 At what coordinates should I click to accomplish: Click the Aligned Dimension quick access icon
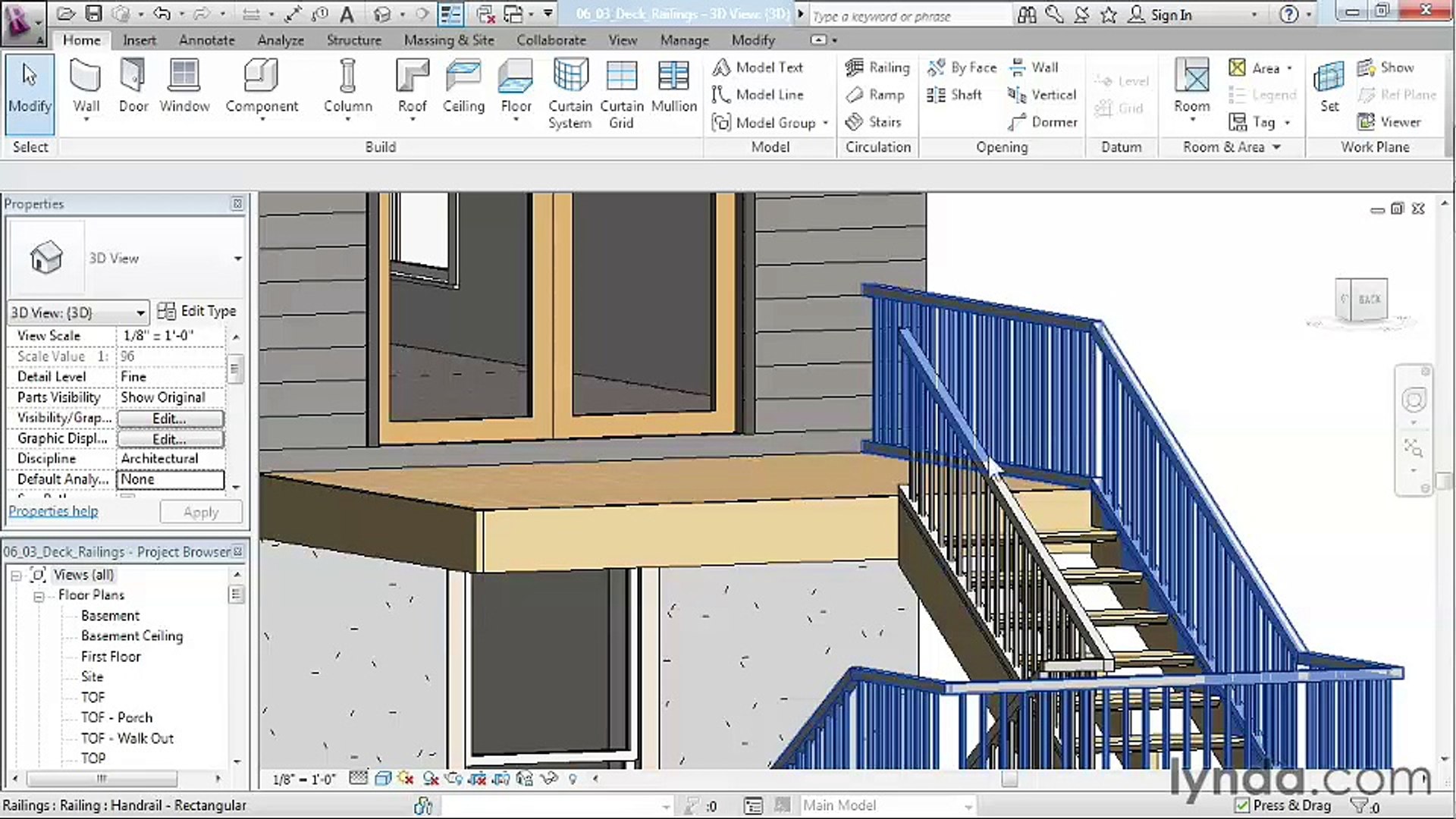293,14
